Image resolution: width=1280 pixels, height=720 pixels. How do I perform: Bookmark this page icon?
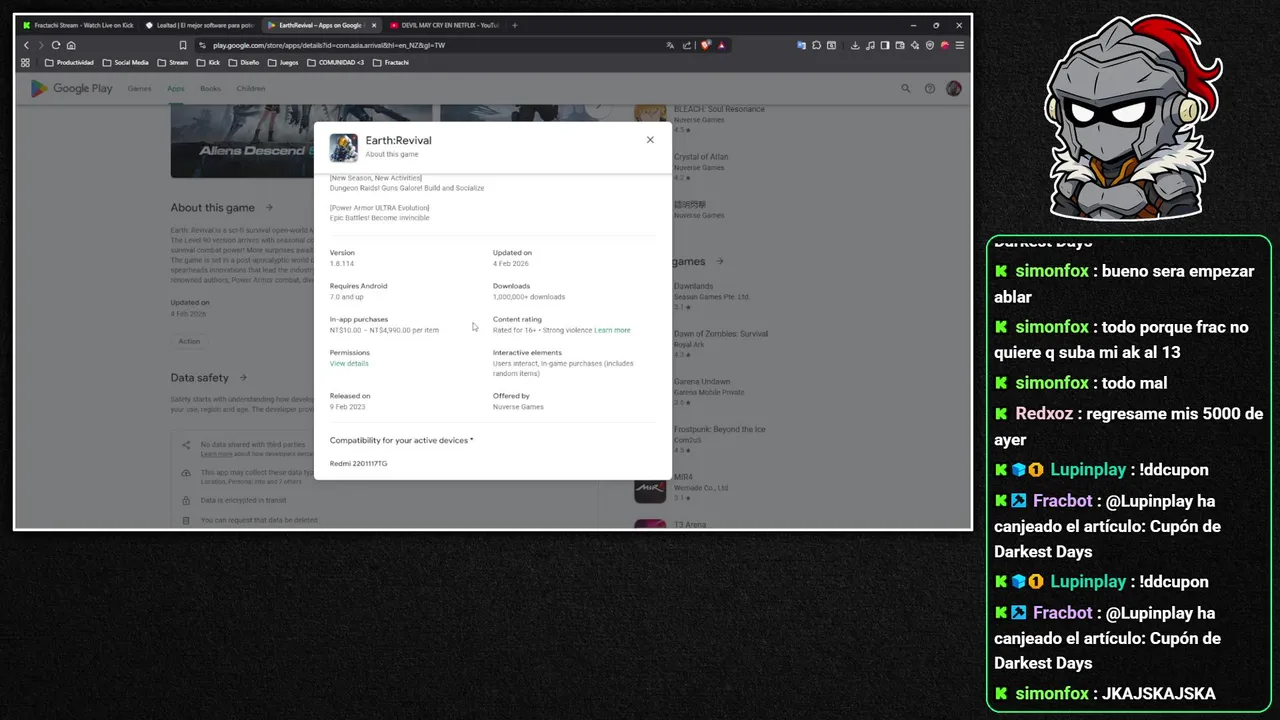(183, 45)
